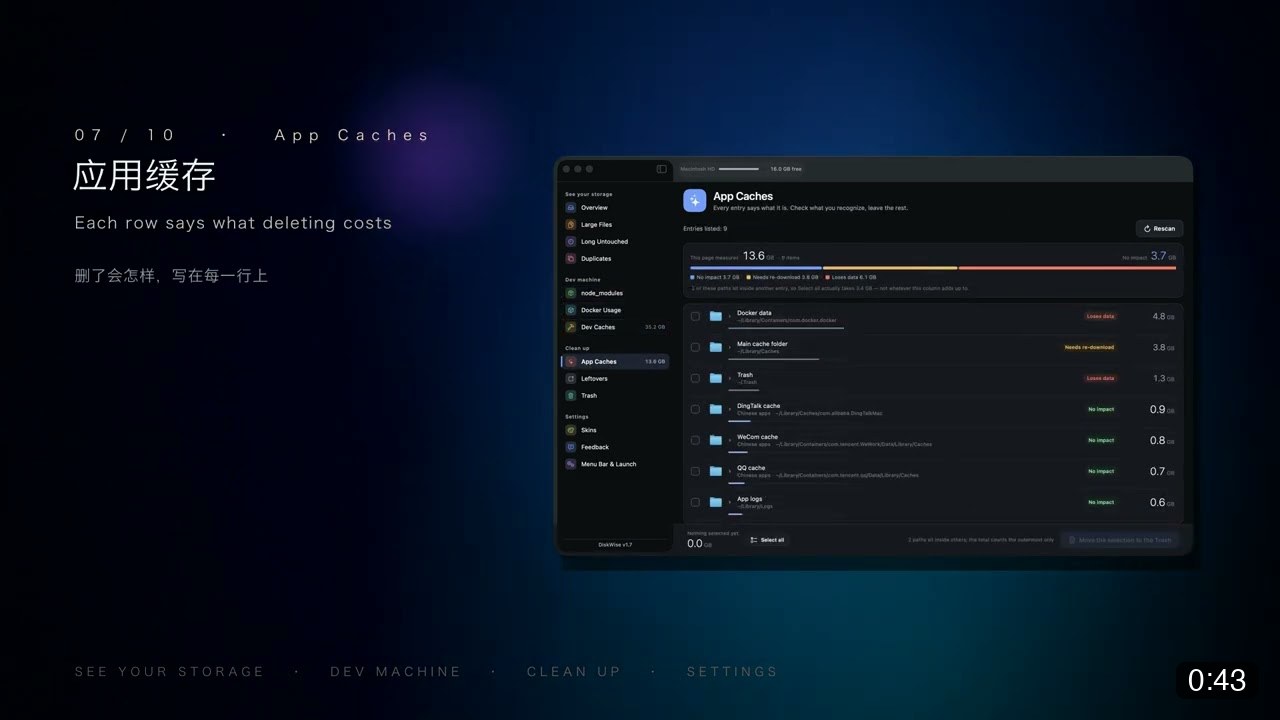This screenshot has width=1280, height=720.
Task: Toggle the sidebar panel icon
Action: point(661,169)
